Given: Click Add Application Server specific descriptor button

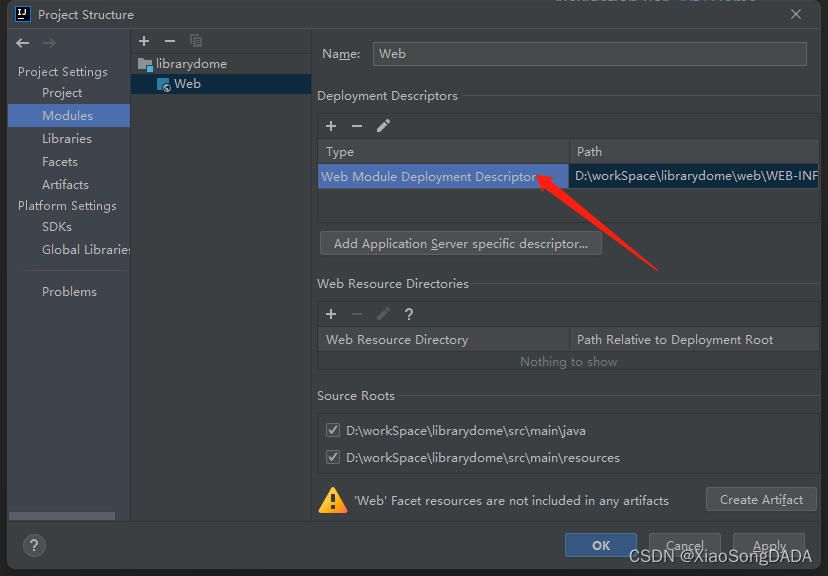Looking at the screenshot, I should [460, 243].
